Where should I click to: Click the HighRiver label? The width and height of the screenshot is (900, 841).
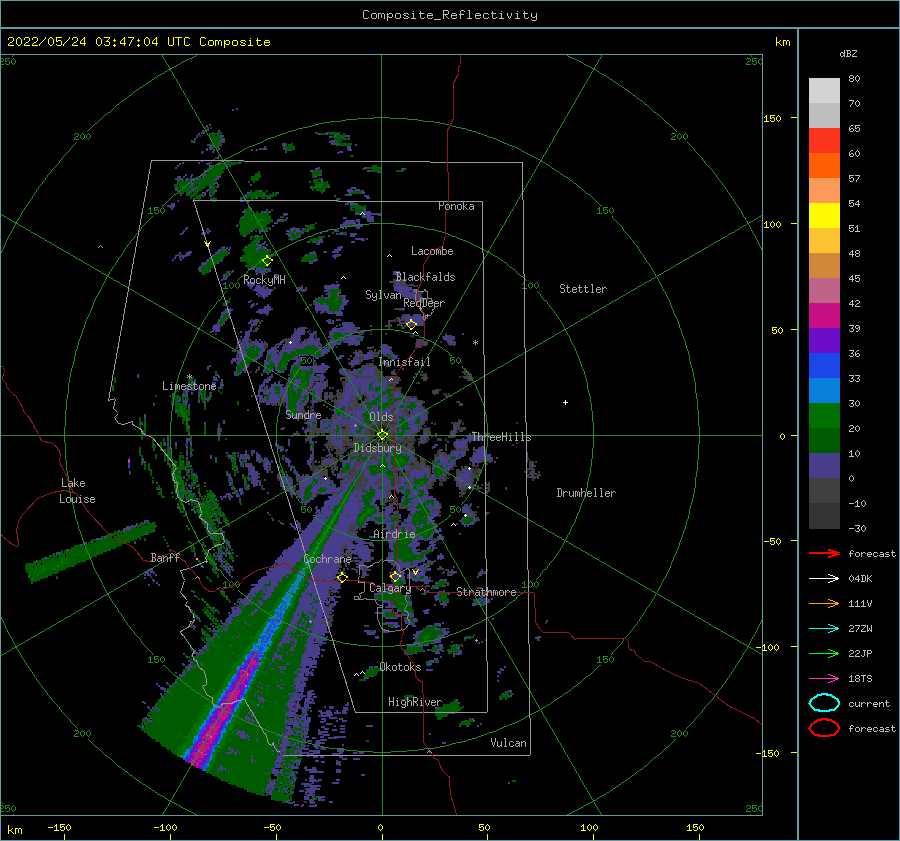click(x=415, y=702)
